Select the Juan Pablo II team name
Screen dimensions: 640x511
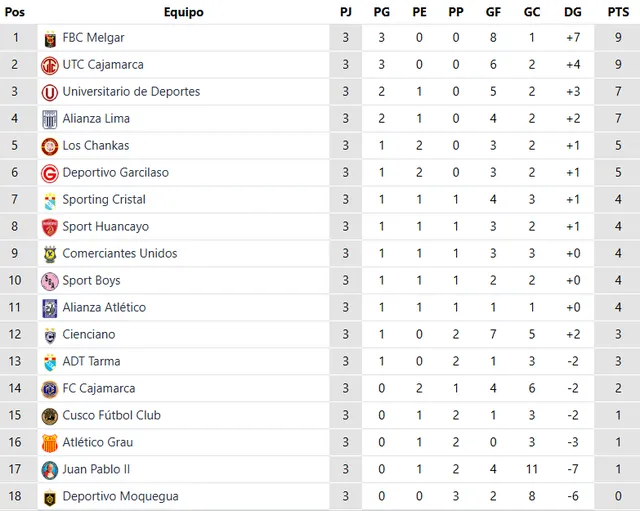[96, 470]
